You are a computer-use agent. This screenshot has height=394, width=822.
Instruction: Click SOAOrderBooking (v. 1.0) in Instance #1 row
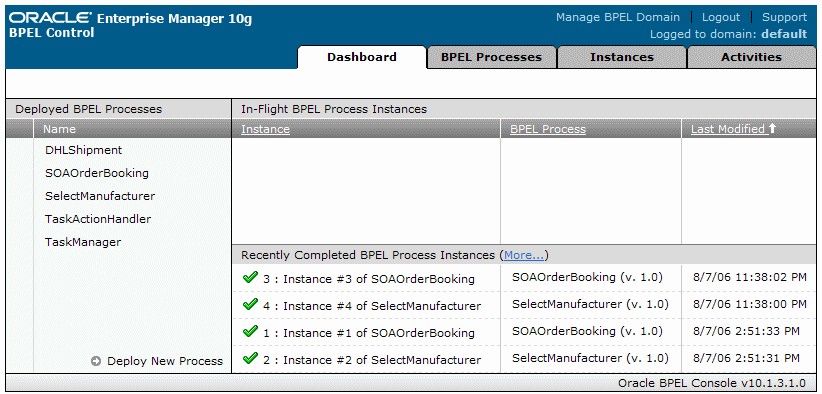click(587, 331)
